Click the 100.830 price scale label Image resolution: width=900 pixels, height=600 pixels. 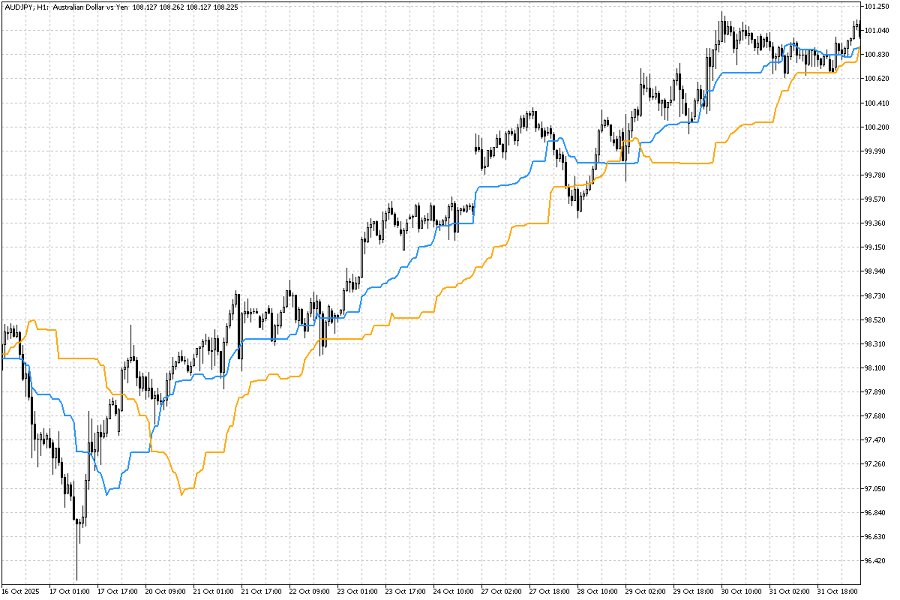click(x=876, y=55)
